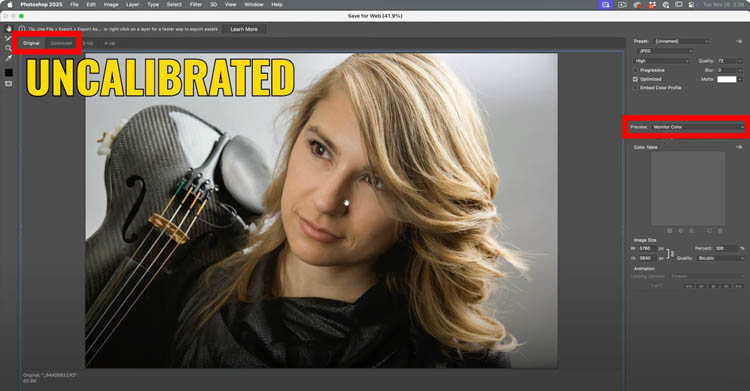Open the Optimize panel flyout menu
Screen dimensions: 750x391
(739, 42)
